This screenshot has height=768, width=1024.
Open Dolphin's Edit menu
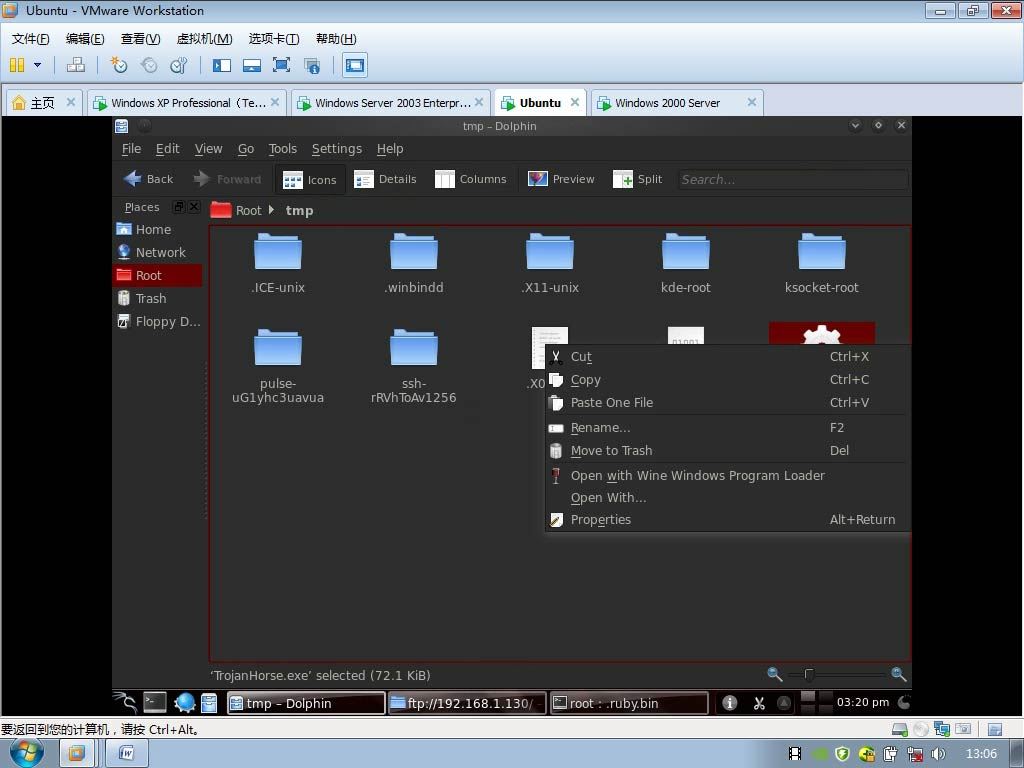click(x=167, y=149)
